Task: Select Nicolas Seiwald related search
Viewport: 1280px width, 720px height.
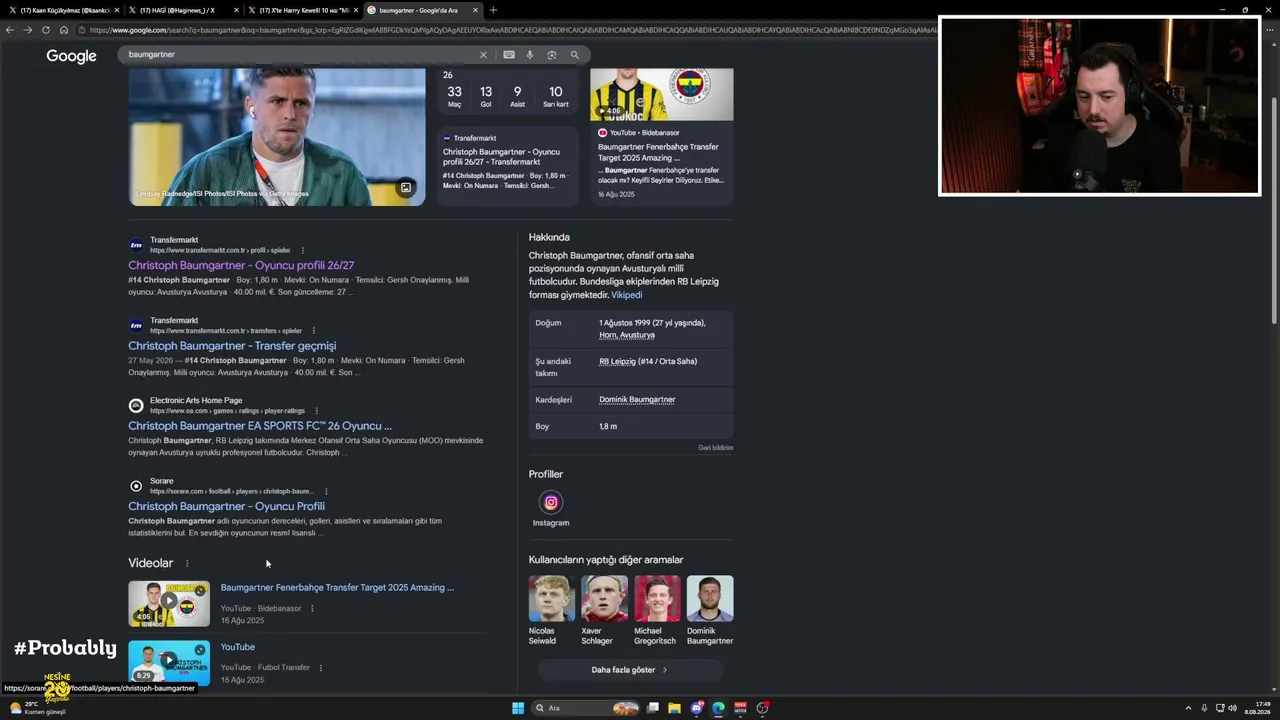Action: click(x=551, y=611)
